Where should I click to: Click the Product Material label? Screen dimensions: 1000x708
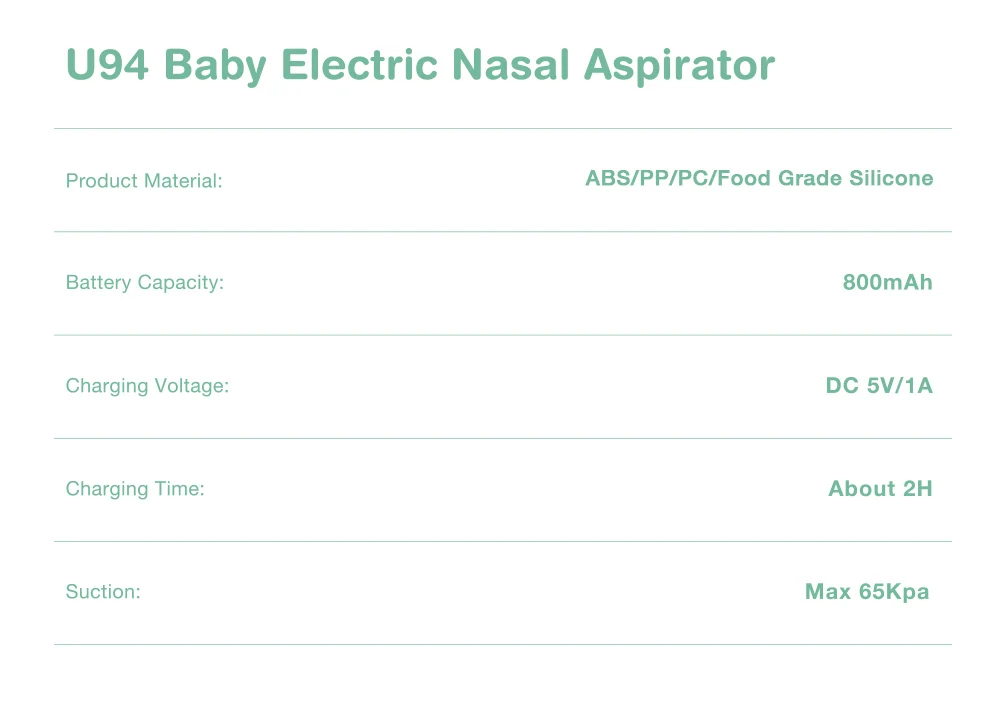[x=144, y=181]
